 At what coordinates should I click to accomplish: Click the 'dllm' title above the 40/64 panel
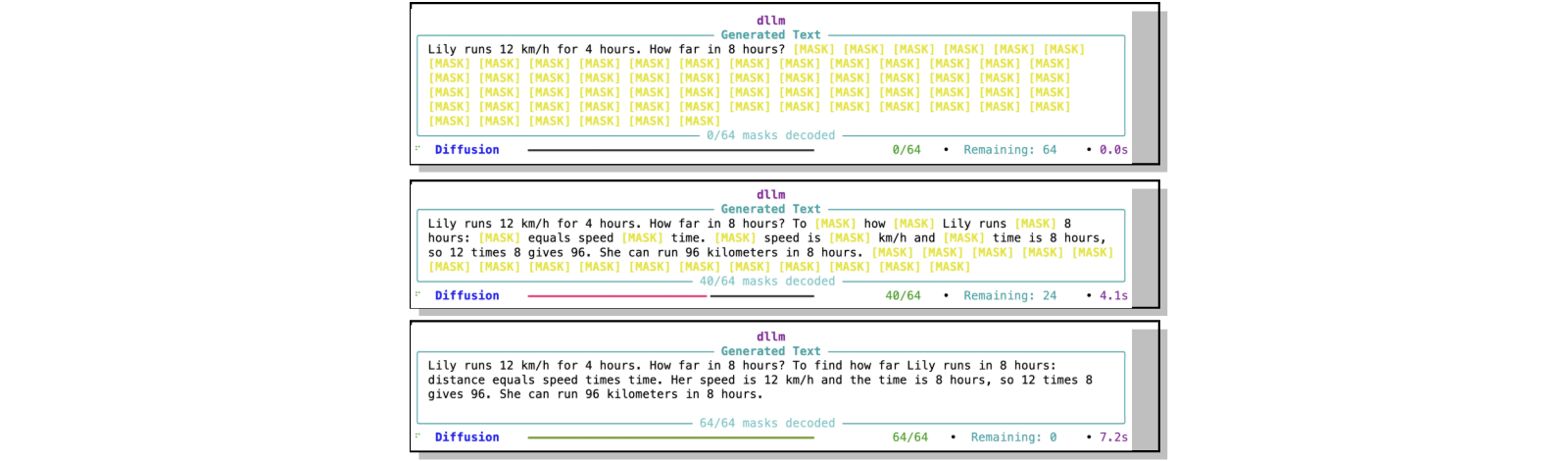pyautogui.click(x=770, y=194)
